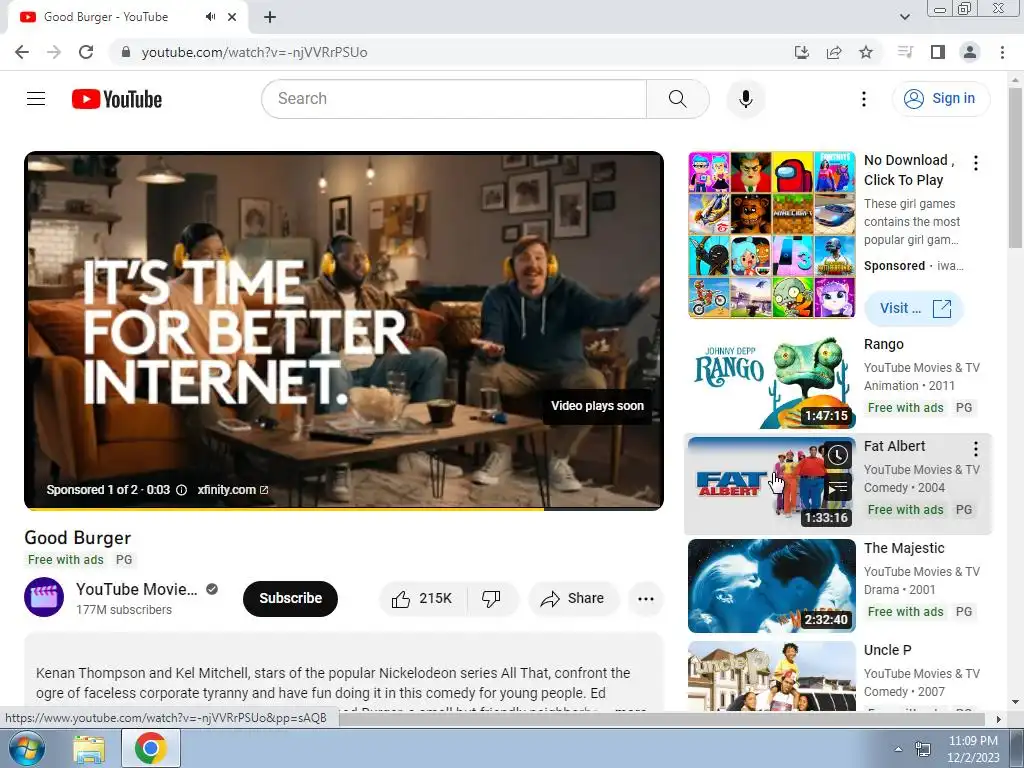Open Uncle P movie thumbnail
Image resolution: width=1024 pixels, height=768 pixels.
coord(771,676)
